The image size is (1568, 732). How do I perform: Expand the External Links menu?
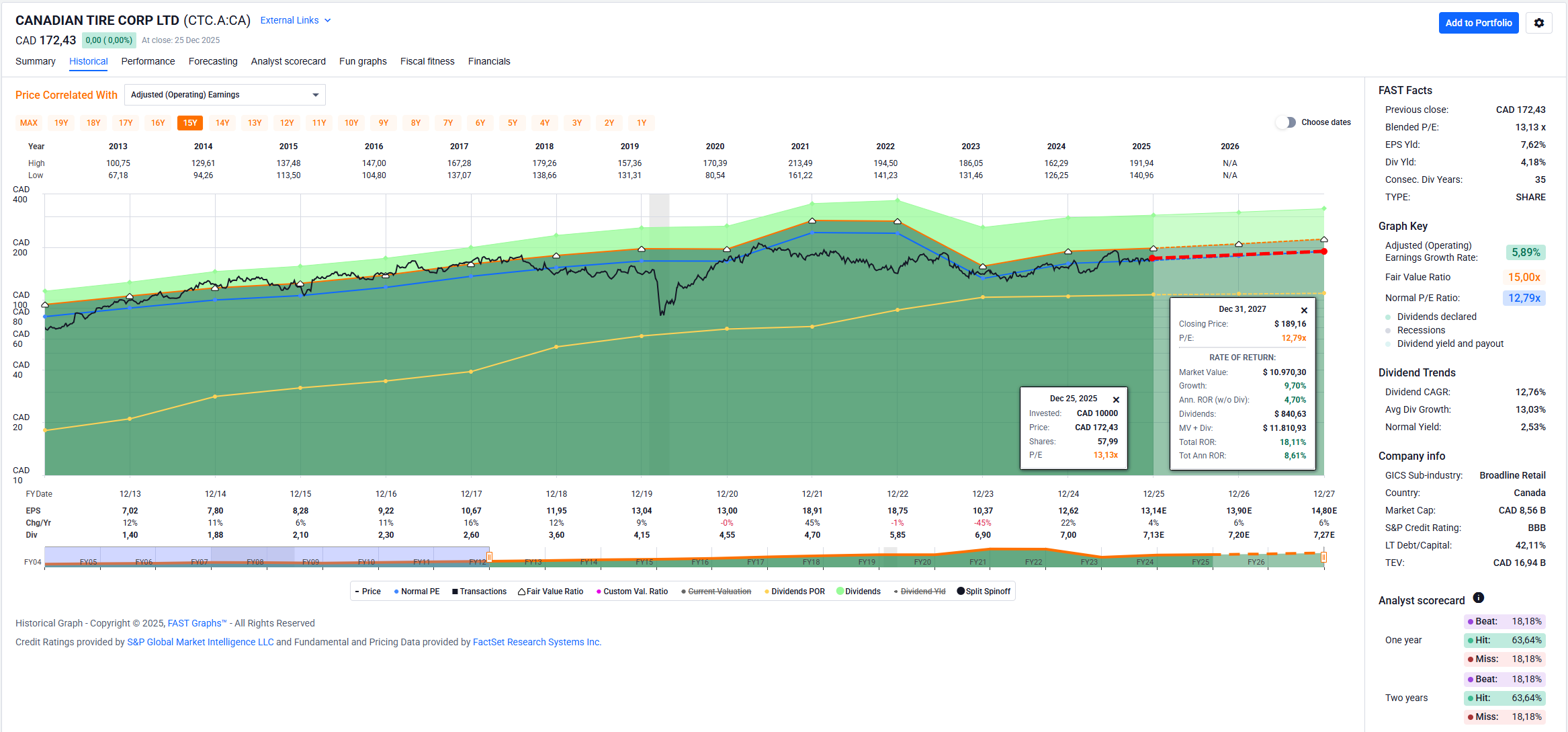coord(296,20)
